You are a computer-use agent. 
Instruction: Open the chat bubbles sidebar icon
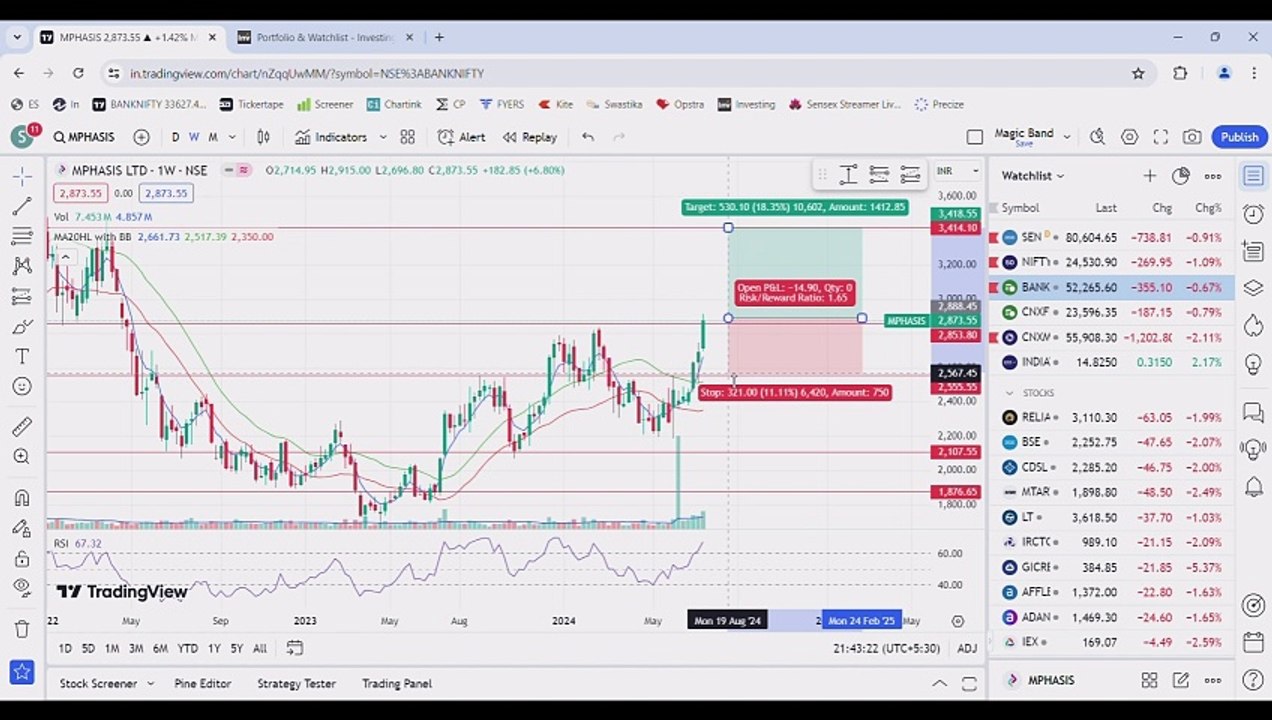[1253, 412]
